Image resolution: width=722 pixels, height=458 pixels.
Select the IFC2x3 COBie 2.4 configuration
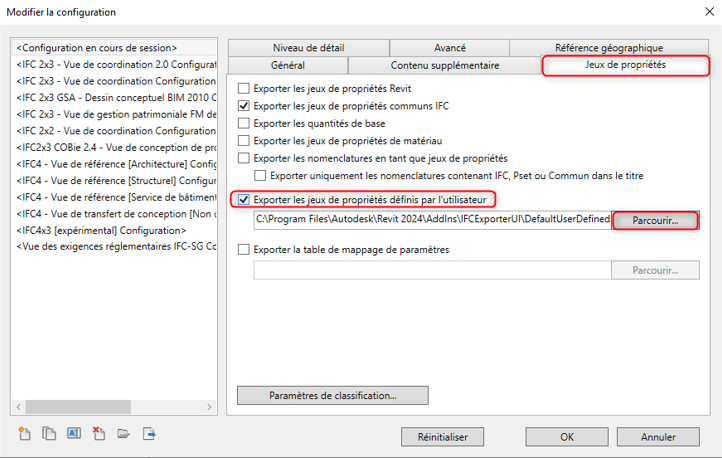tap(116, 147)
